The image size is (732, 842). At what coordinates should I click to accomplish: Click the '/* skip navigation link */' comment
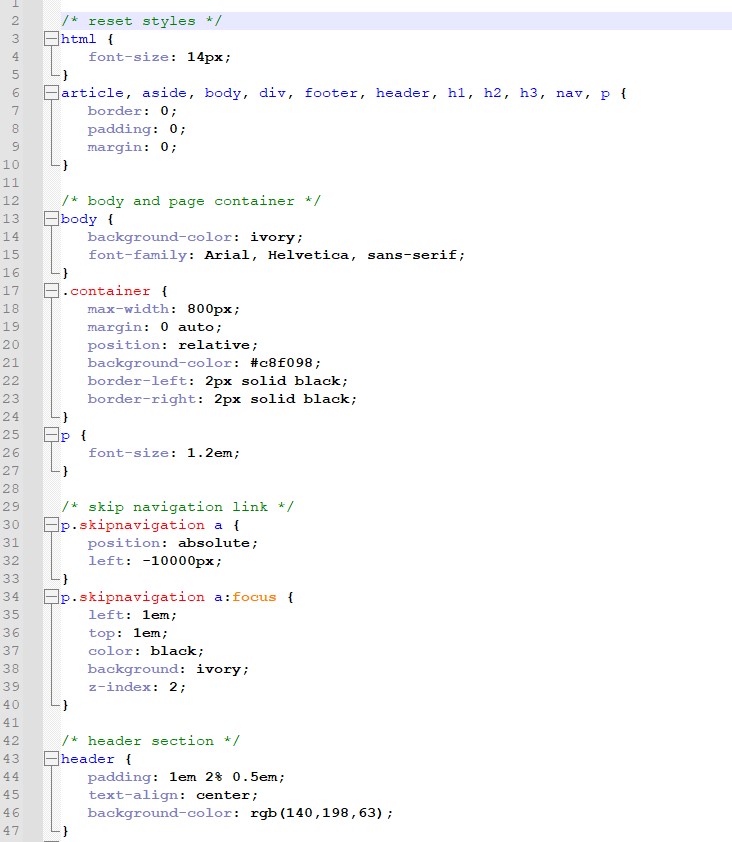pyautogui.click(x=177, y=506)
